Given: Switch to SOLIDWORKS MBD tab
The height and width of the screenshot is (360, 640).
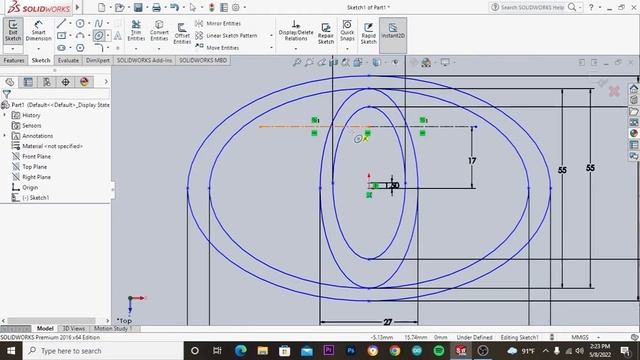Looking at the screenshot, I should pyautogui.click(x=203, y=60).
